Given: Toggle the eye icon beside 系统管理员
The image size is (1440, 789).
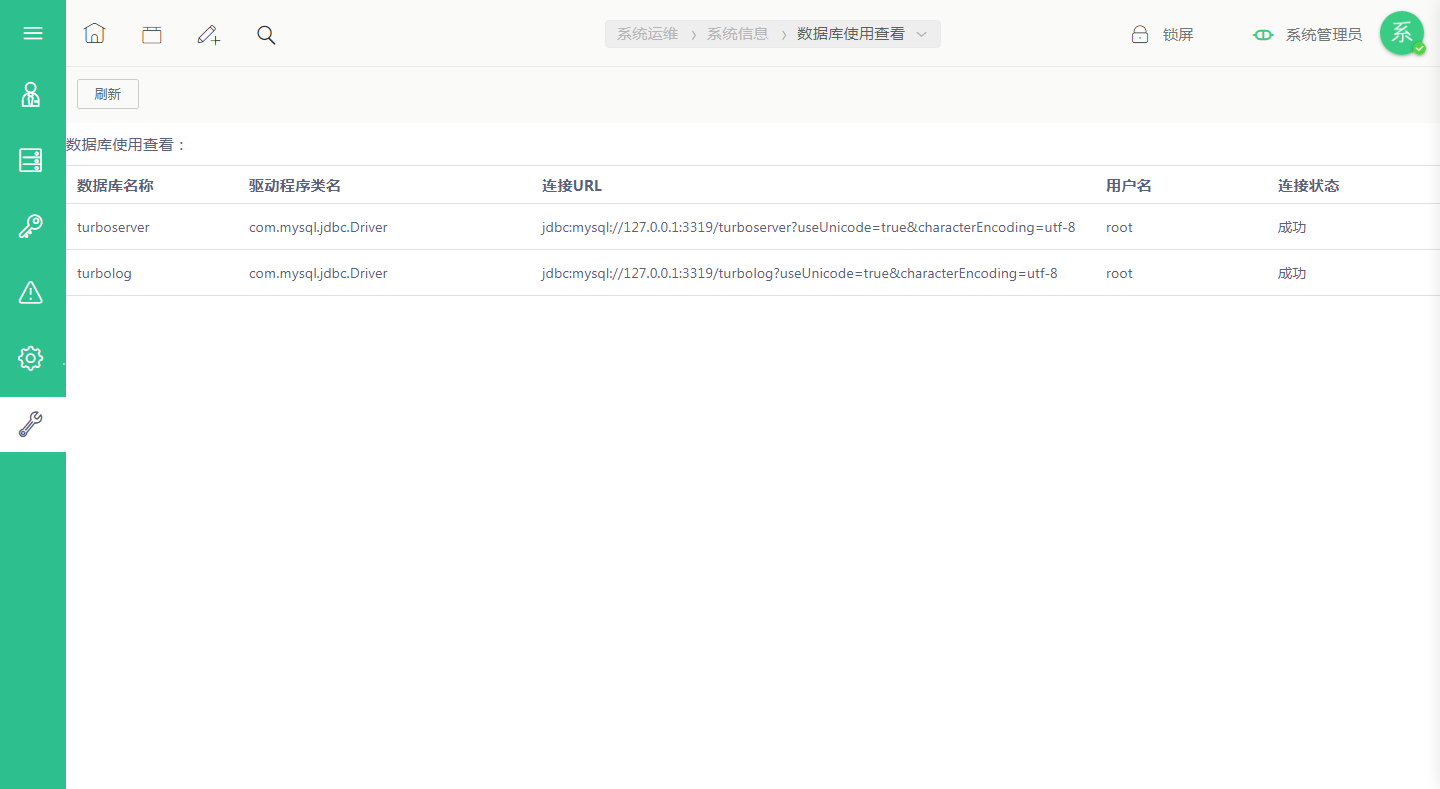Looking at the screenshot, I should [1263, 35].
